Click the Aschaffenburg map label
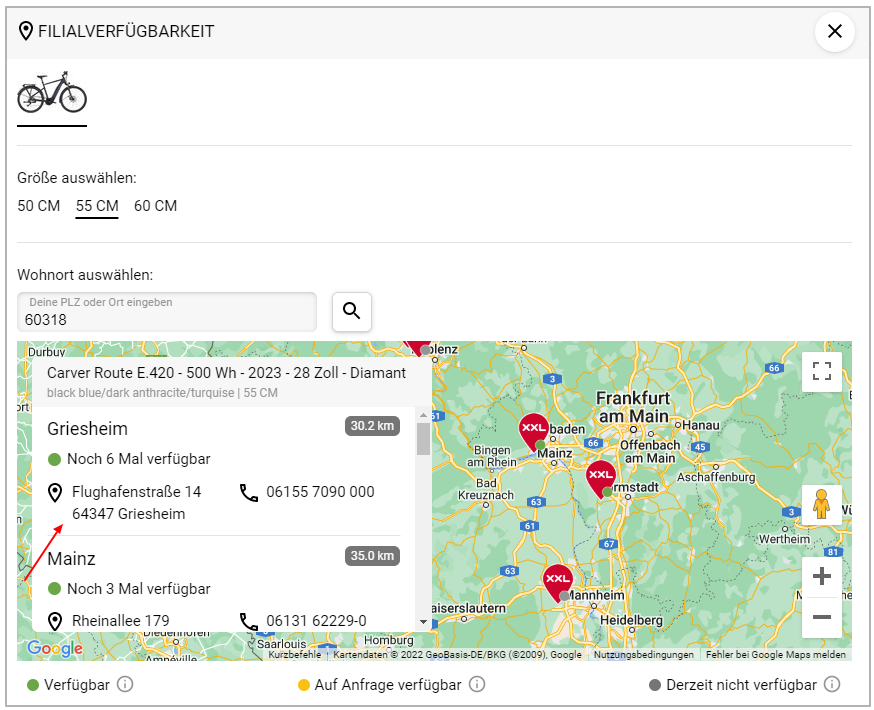Image resolution: width=874 pixels, height=710 pixels. (x=716, y=477)
